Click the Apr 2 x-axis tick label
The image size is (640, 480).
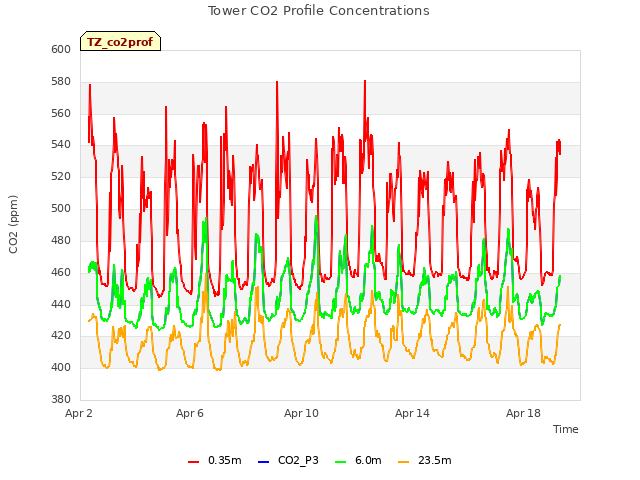[x=79, y=413]
